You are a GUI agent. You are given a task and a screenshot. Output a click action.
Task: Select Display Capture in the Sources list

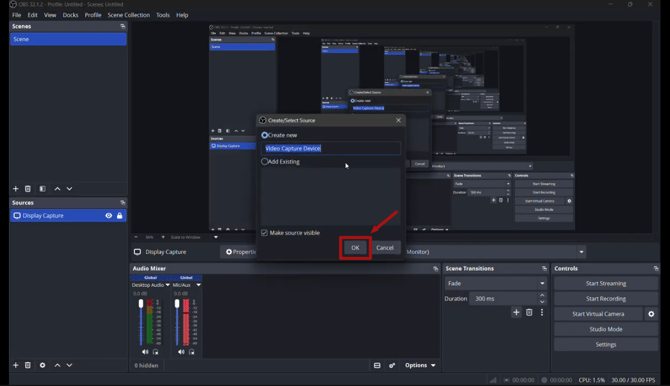68,215
